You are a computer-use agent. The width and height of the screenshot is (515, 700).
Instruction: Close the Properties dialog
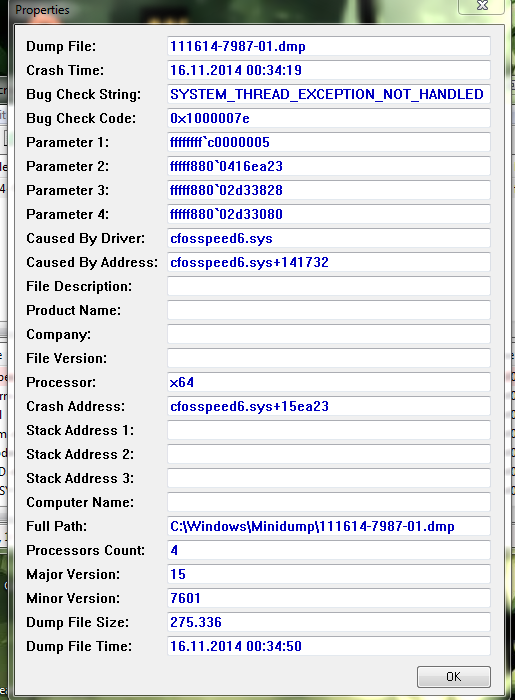click(482, 6)
